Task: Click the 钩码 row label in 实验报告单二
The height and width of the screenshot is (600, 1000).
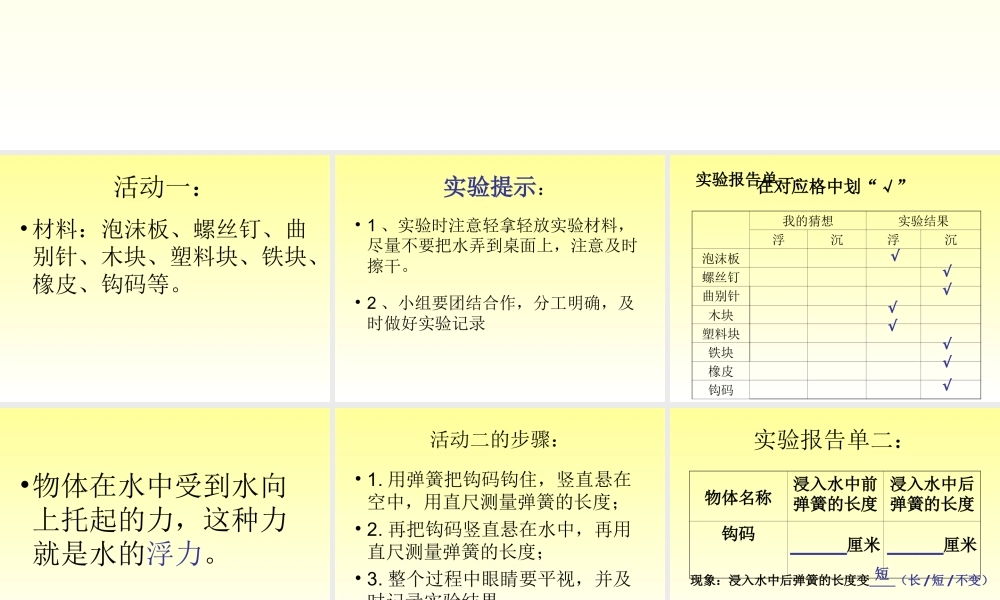Action: [x=739, y=530]
